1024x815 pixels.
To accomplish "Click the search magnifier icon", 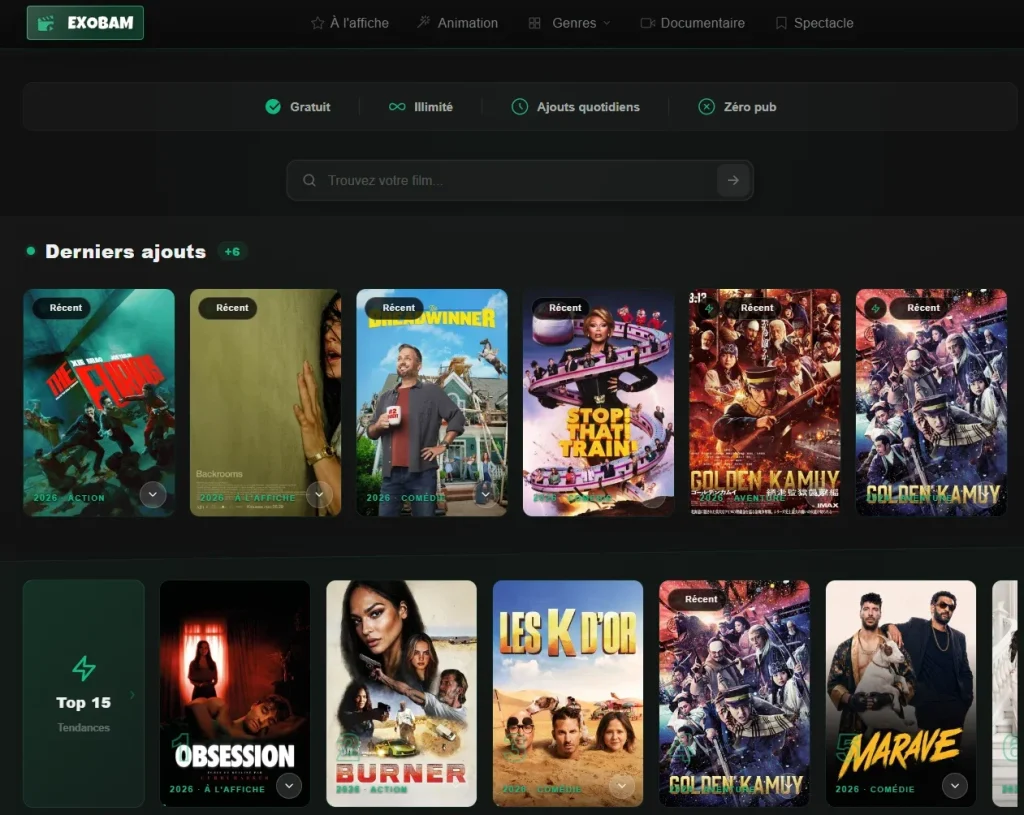I will [310, 180].
